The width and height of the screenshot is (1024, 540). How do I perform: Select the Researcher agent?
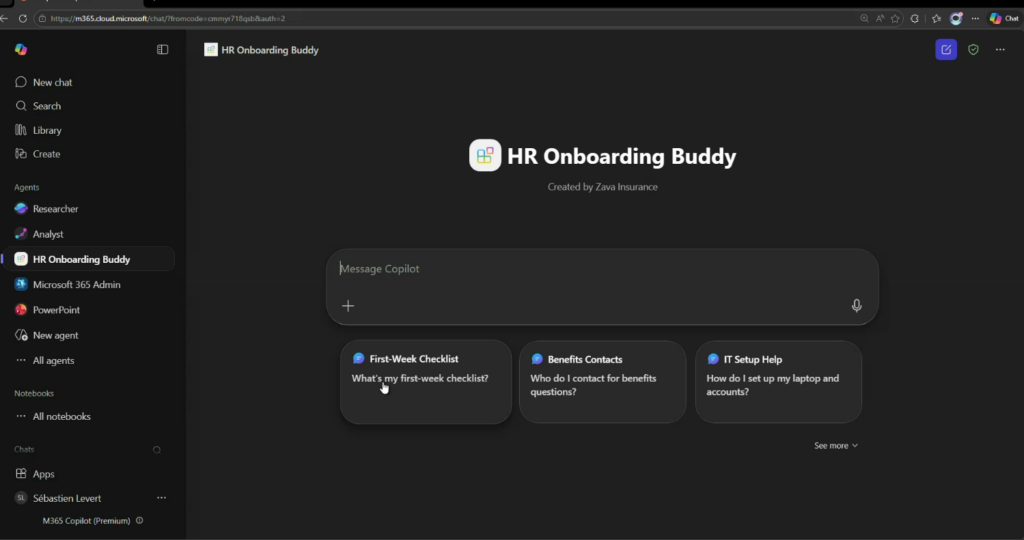55,209
